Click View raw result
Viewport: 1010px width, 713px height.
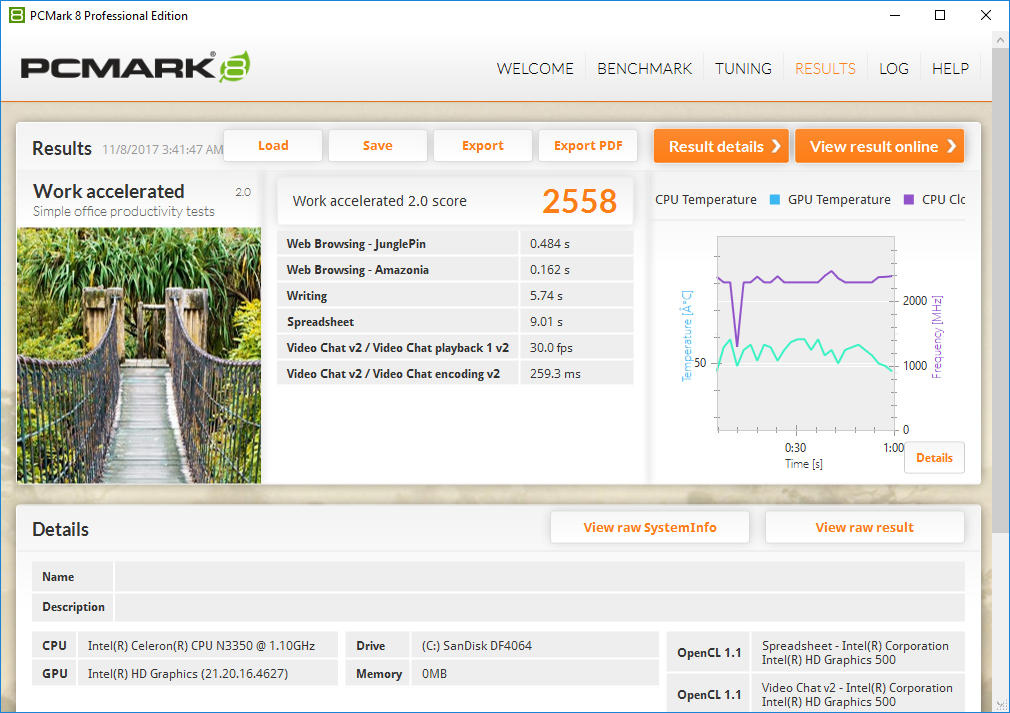(x=864, y=528)
